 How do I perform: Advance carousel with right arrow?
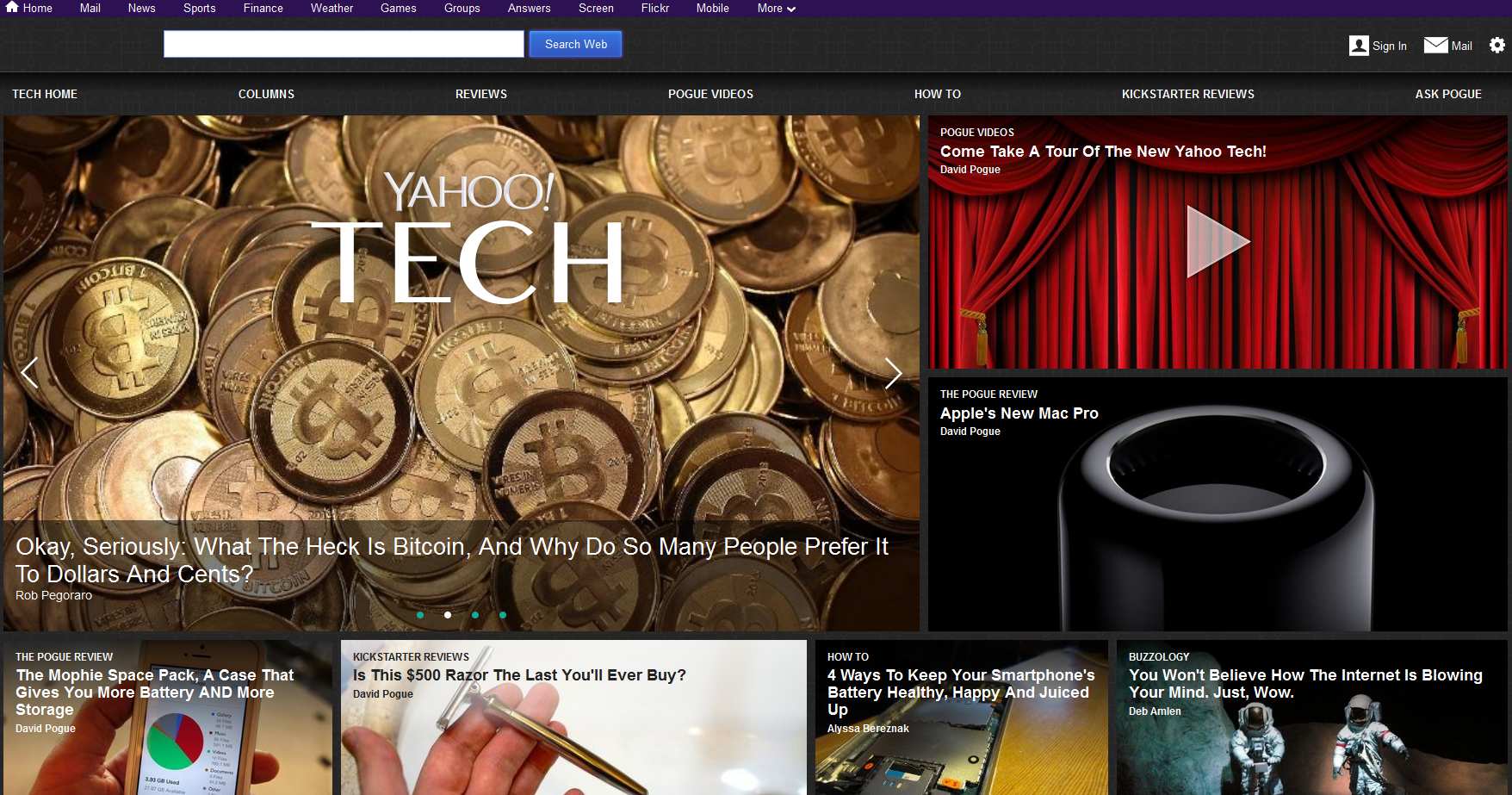click(893, 373)
